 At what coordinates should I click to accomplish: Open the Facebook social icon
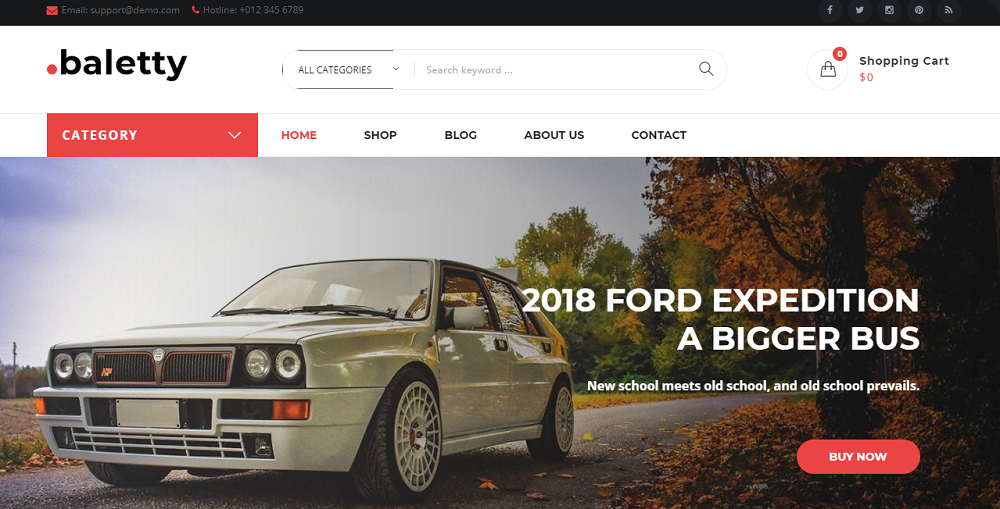pyautogui.click(x=830, y=10)
